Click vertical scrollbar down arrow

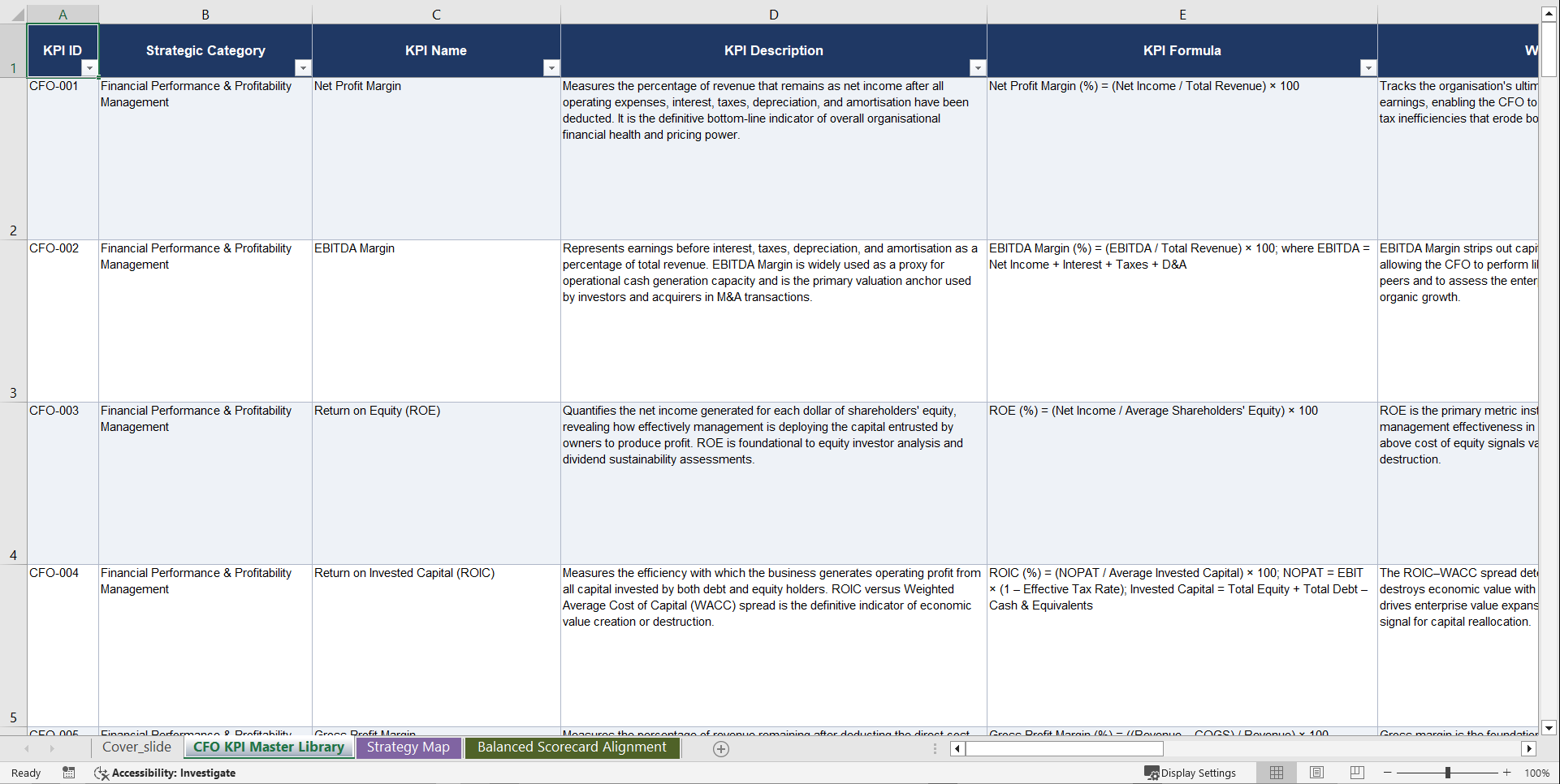pos(1549,728)
